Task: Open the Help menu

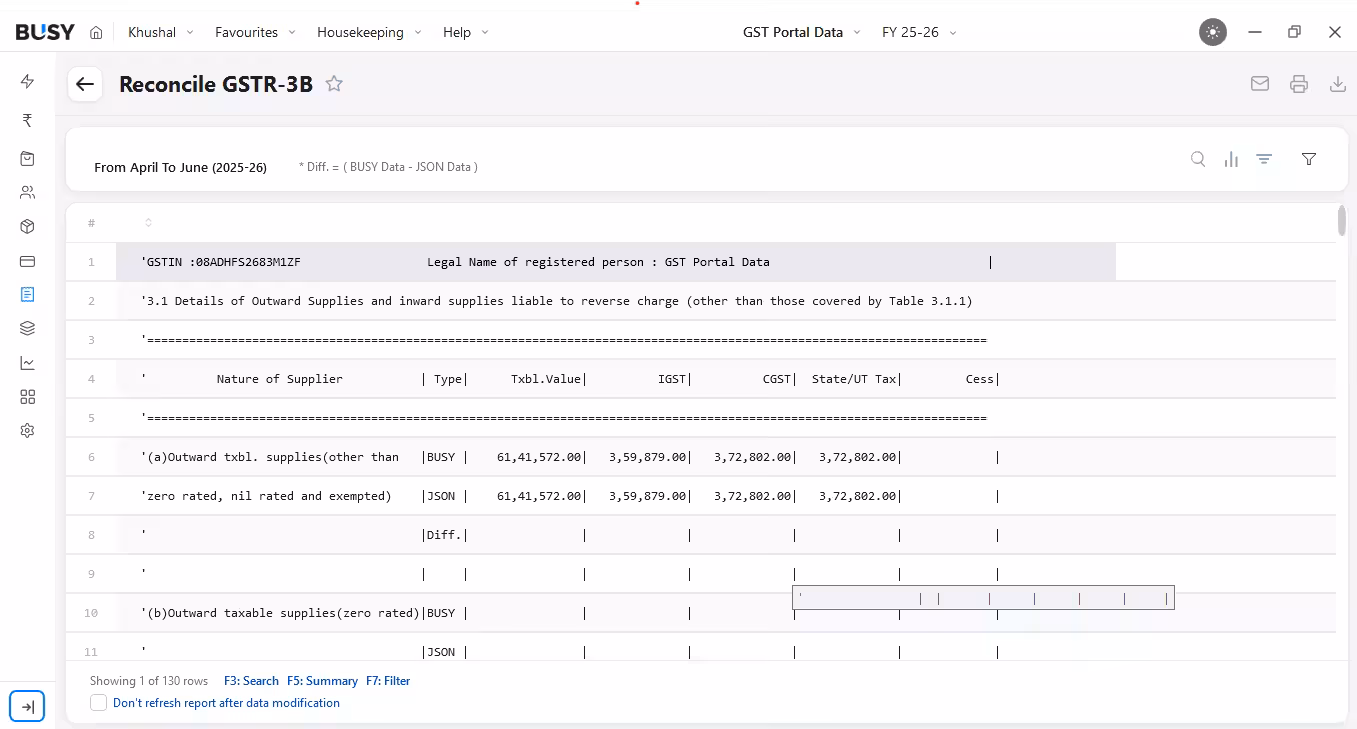Action: (466, 32)
